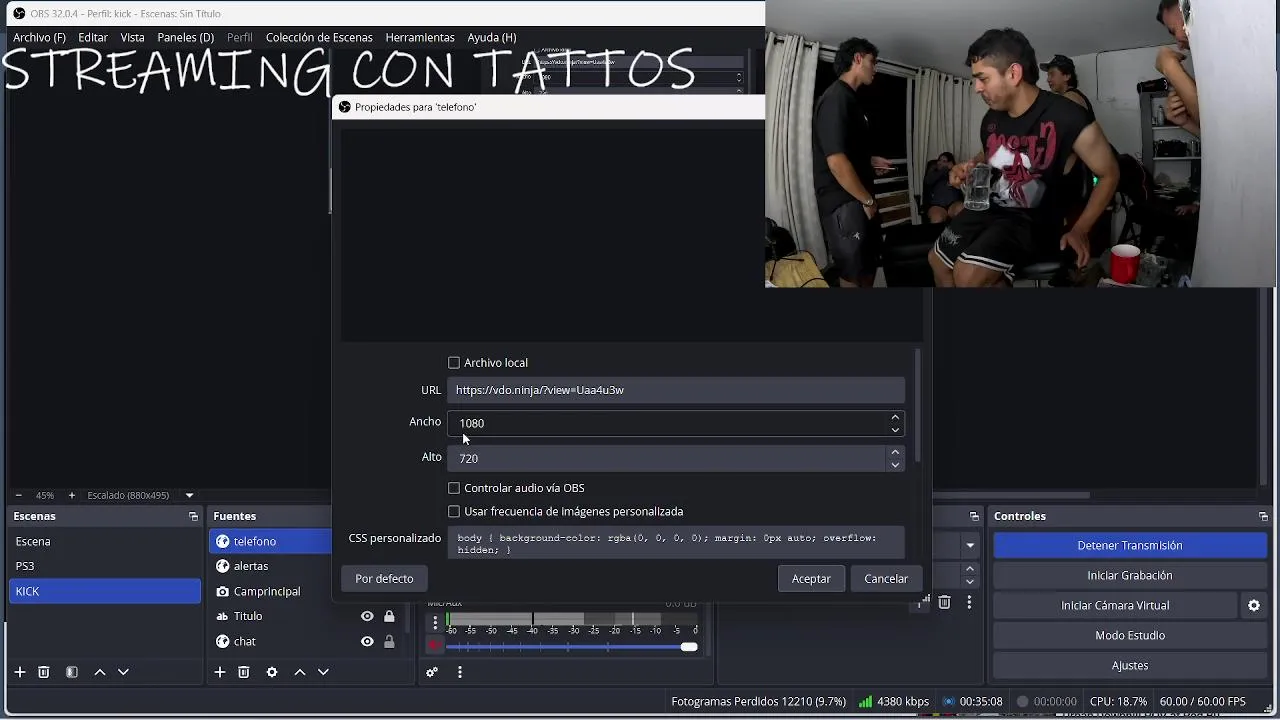The width and height of the screenshot is (1280, 720).
Task: Decrease transition duration with down arrow
Action: [x=969, y=581]
